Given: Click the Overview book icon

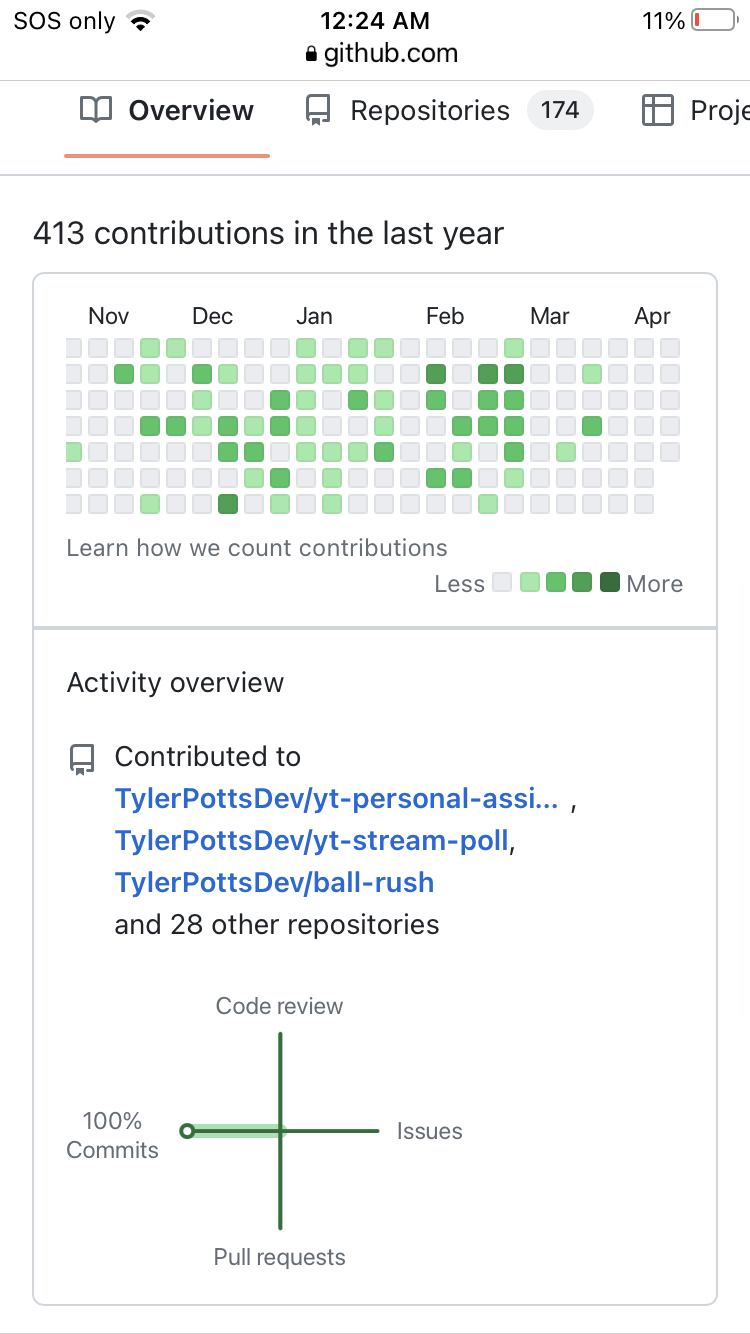Looking at the screenshot, I should (x=96, y=111).
